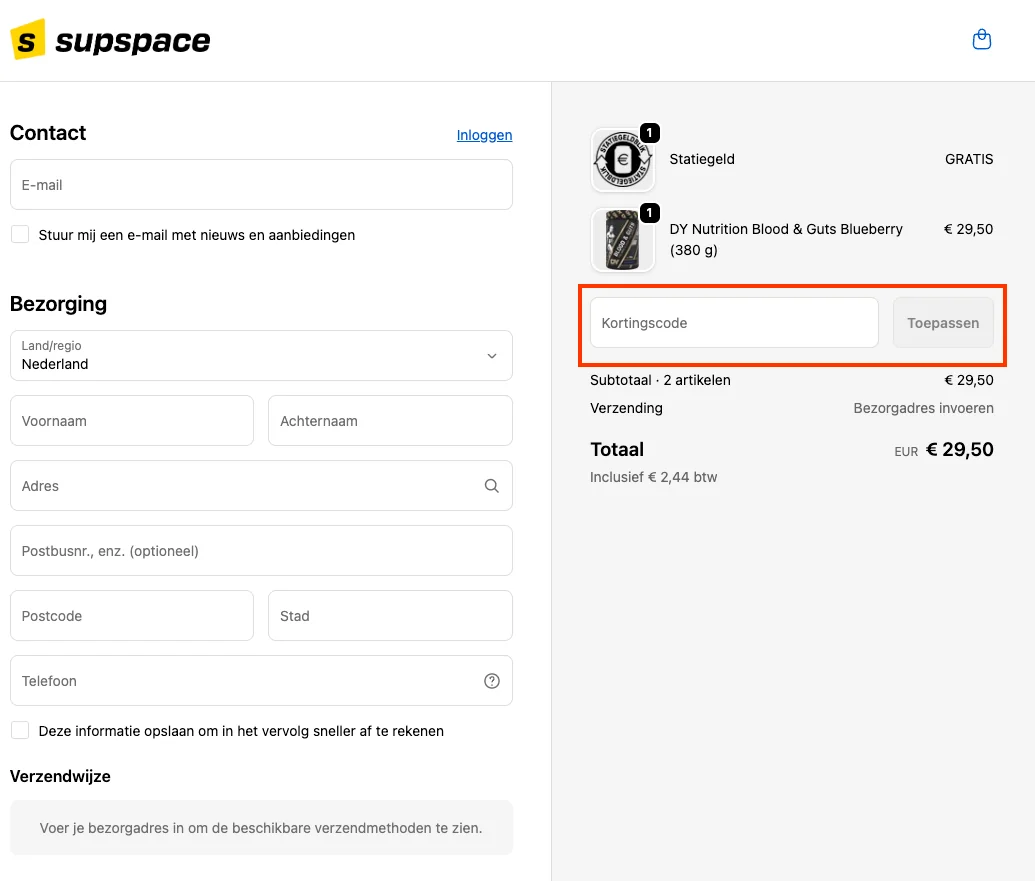Check the save information for faster checkout option

coord(19,730)
